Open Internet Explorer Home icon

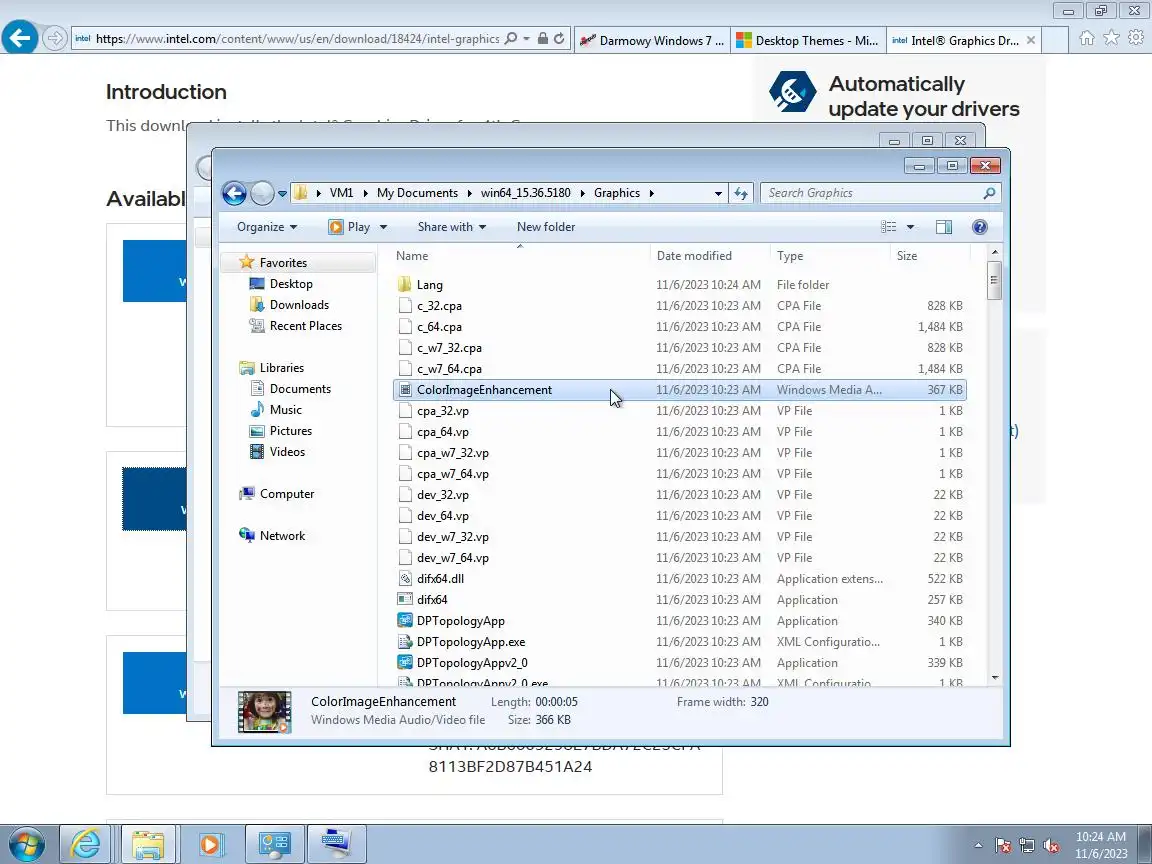pyautogui.click(x=1087, y=38)
